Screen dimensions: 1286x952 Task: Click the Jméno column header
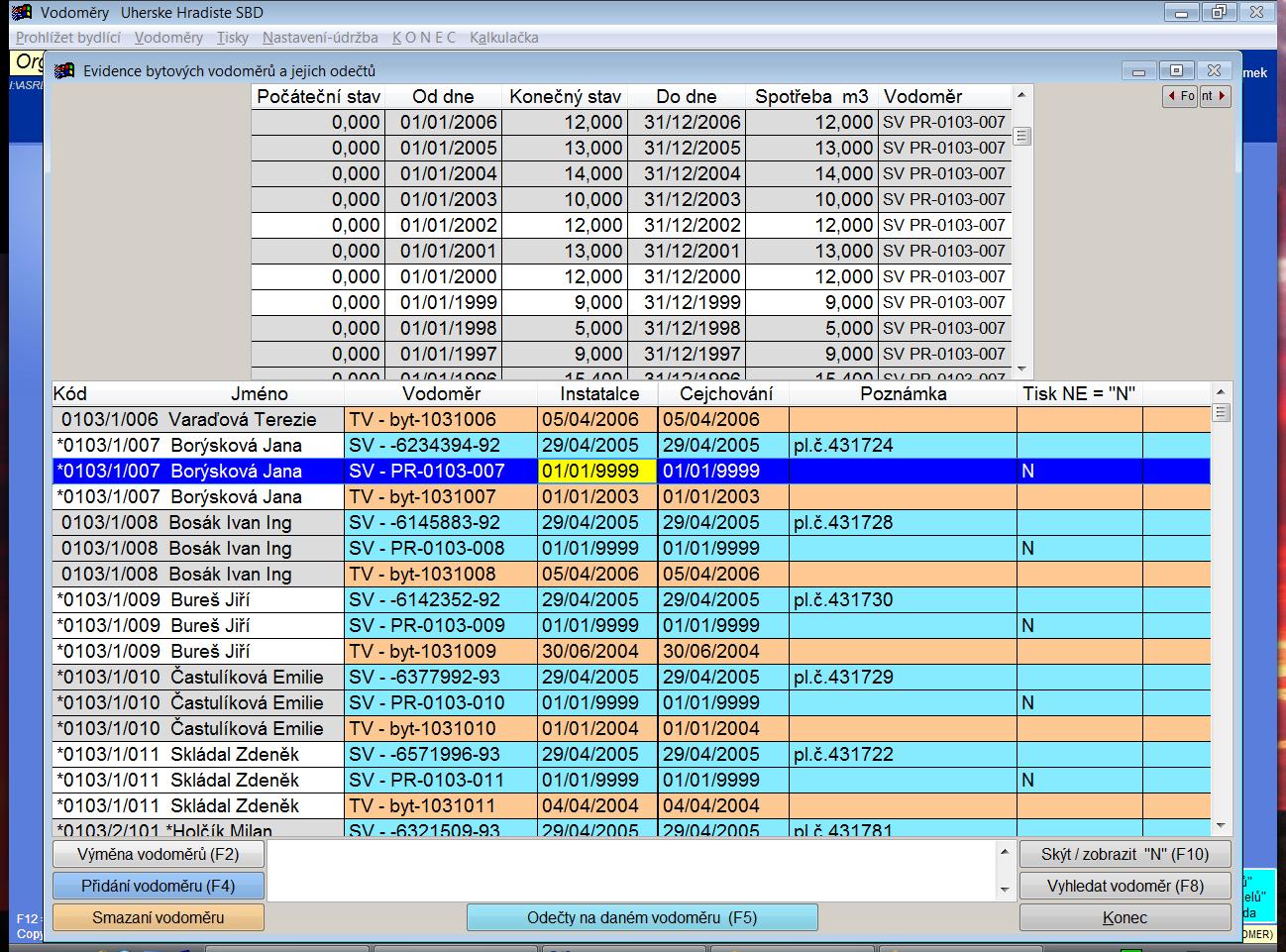coord(260,393)
